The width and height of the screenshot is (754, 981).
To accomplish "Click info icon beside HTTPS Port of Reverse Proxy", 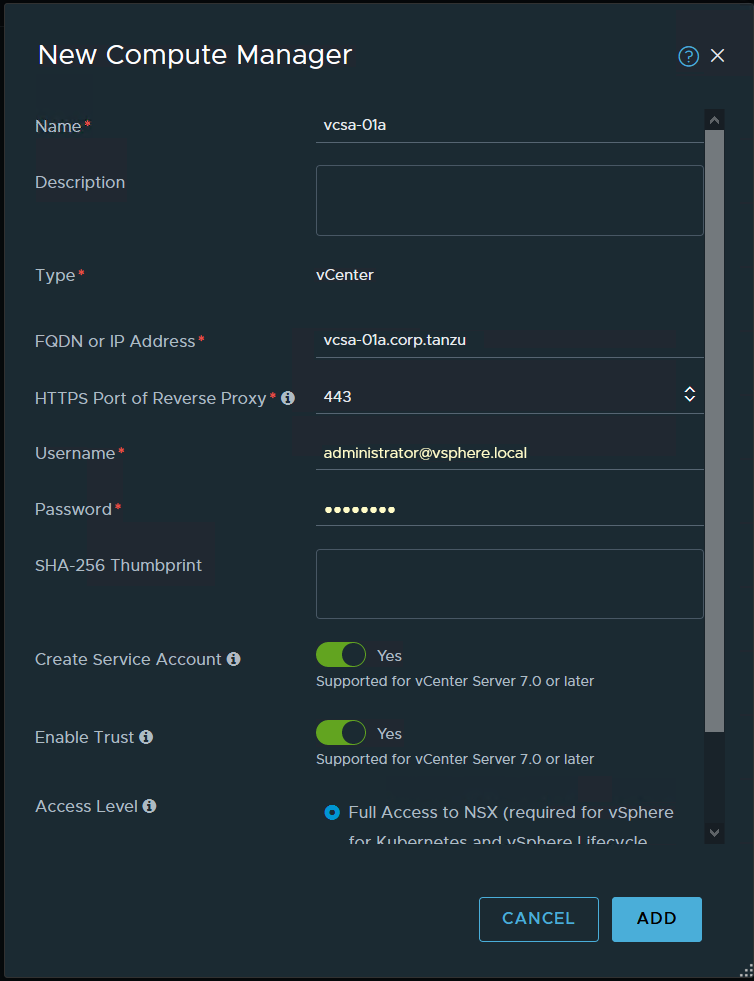I will pos(288,398).
